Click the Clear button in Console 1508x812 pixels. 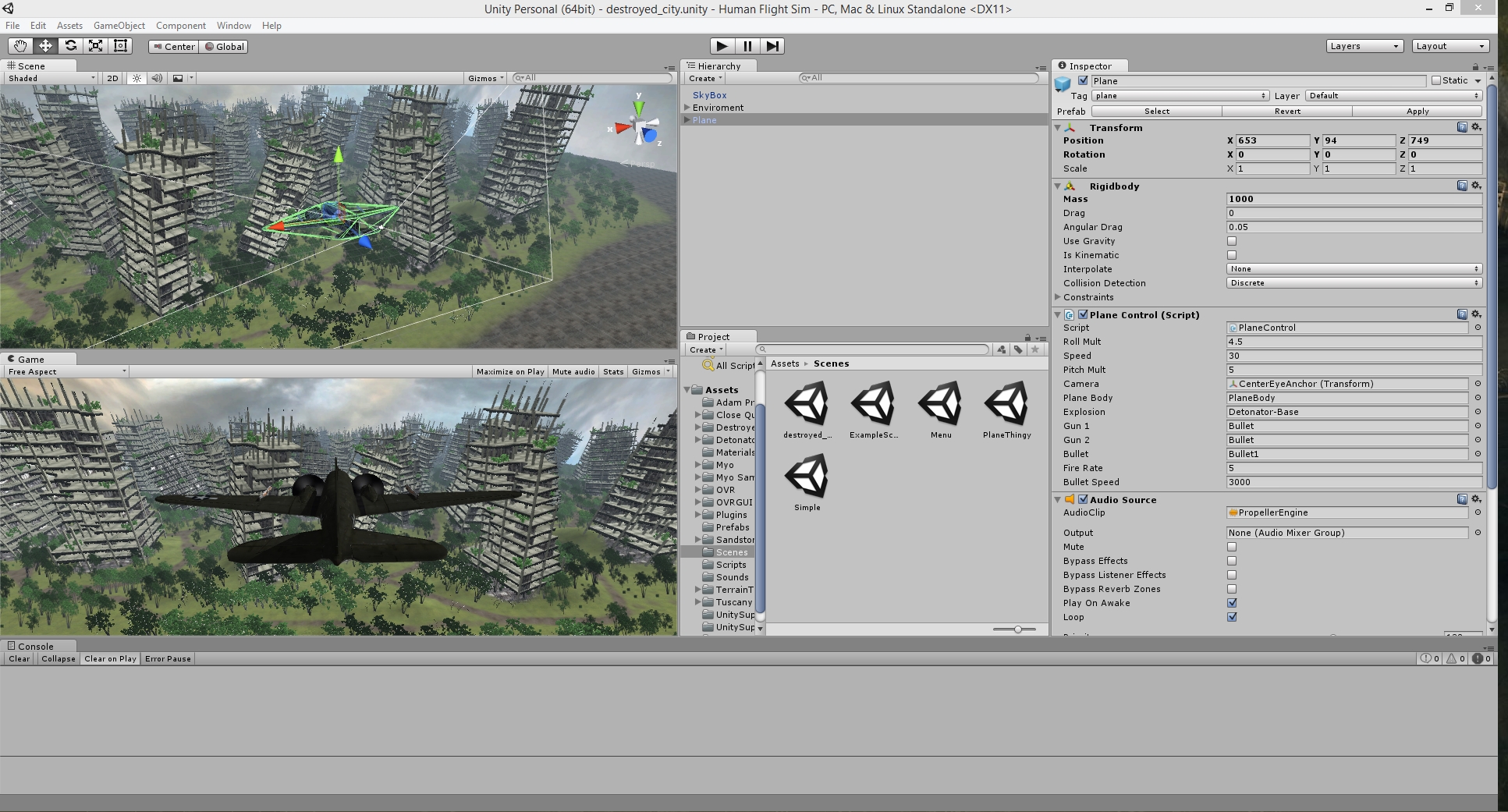20,658
